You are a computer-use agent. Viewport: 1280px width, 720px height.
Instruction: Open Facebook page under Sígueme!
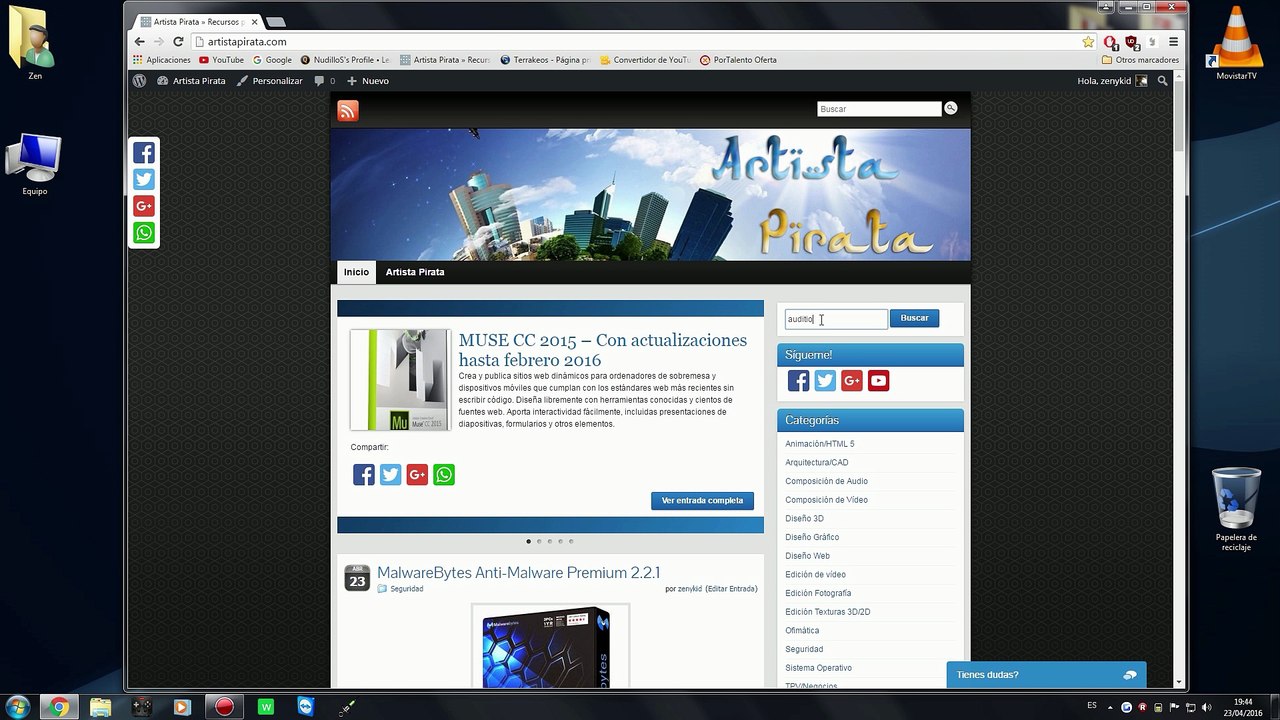[x=798, y=381]
